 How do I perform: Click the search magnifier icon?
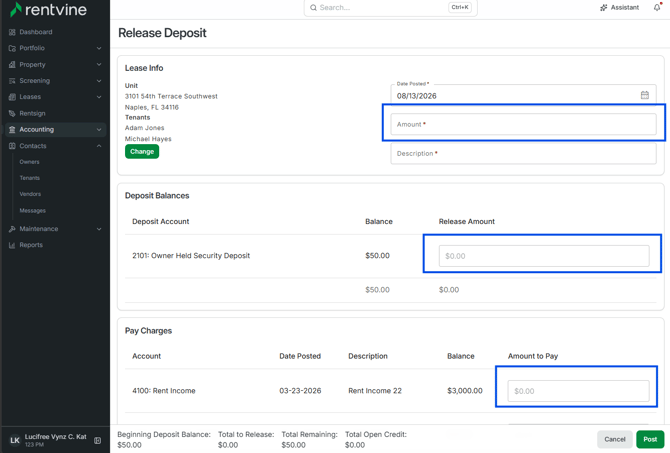pyautogui.click(x=313, y=7)
